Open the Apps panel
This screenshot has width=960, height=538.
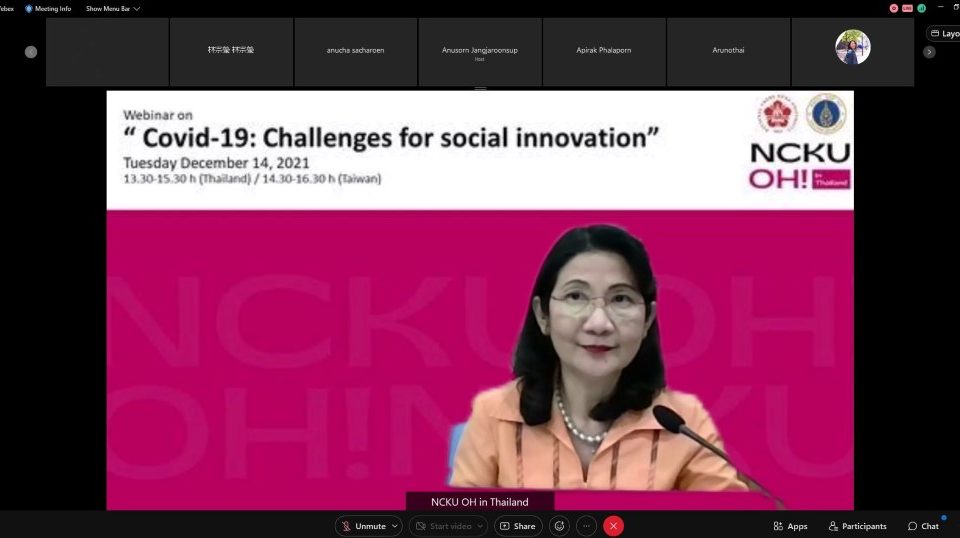coord(790,526)
